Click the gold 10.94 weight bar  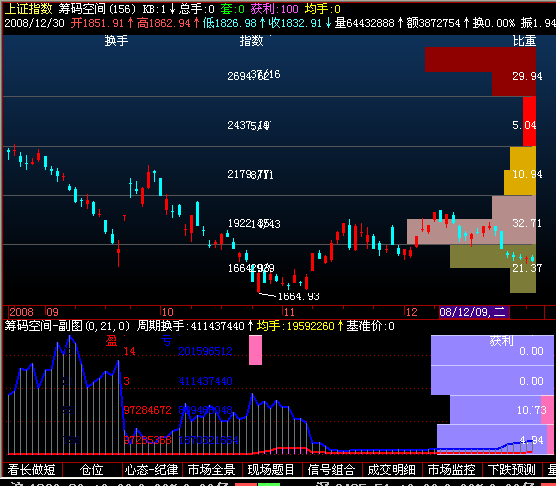tap(520, 171)
